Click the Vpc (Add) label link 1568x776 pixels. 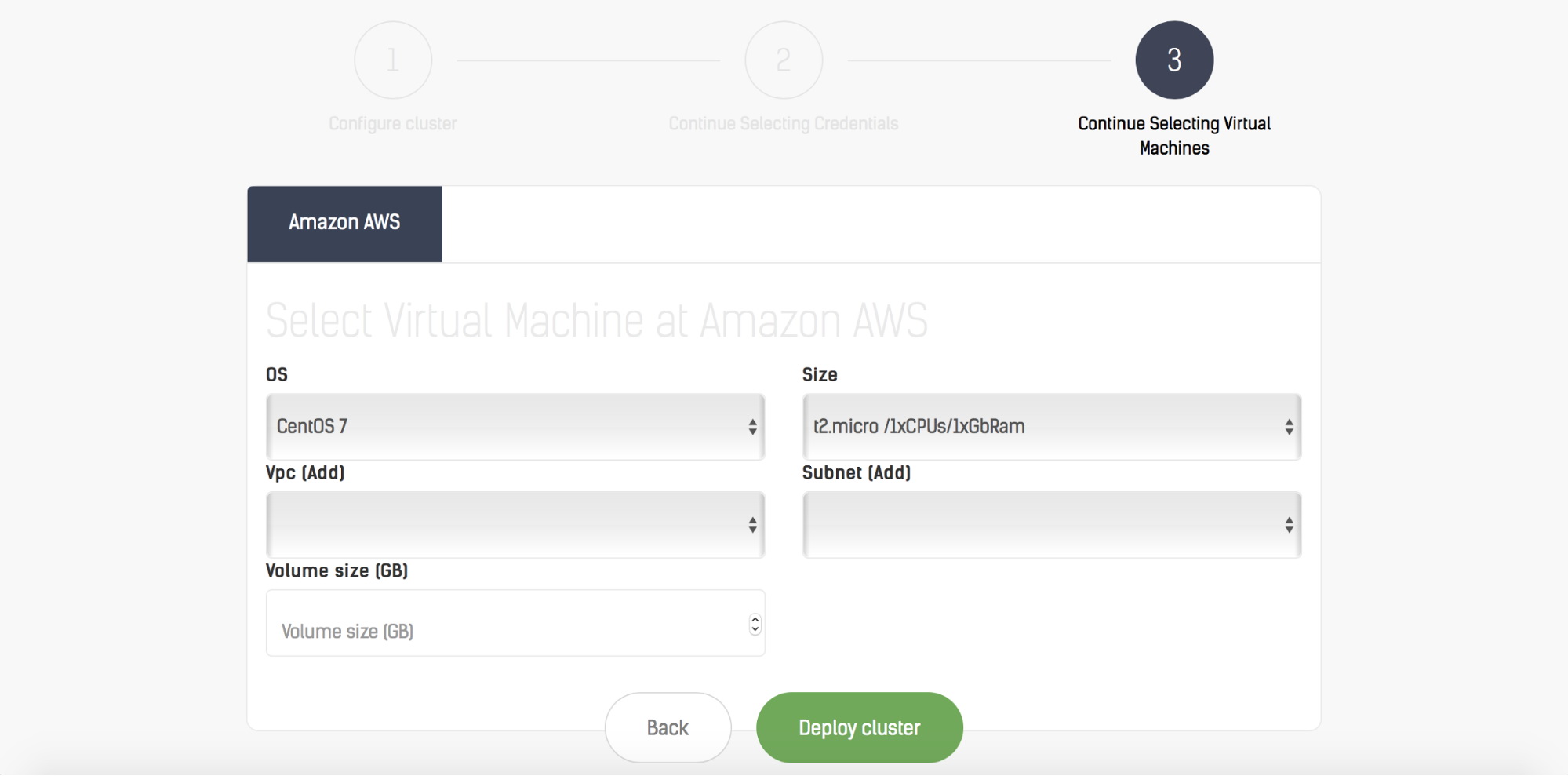(305, 472)
